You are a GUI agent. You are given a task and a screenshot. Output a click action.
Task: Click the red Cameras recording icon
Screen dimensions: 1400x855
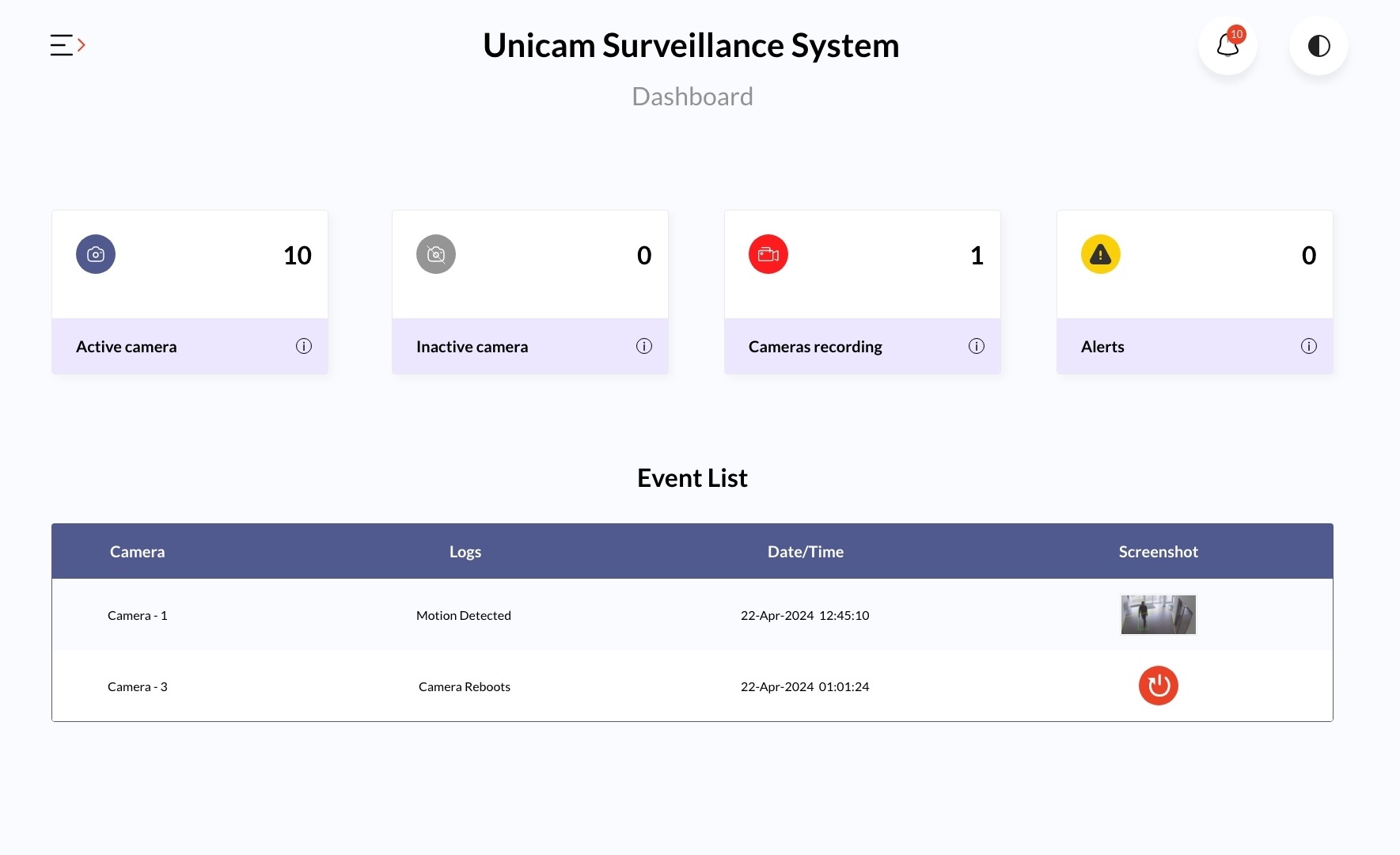coord(768,254)
